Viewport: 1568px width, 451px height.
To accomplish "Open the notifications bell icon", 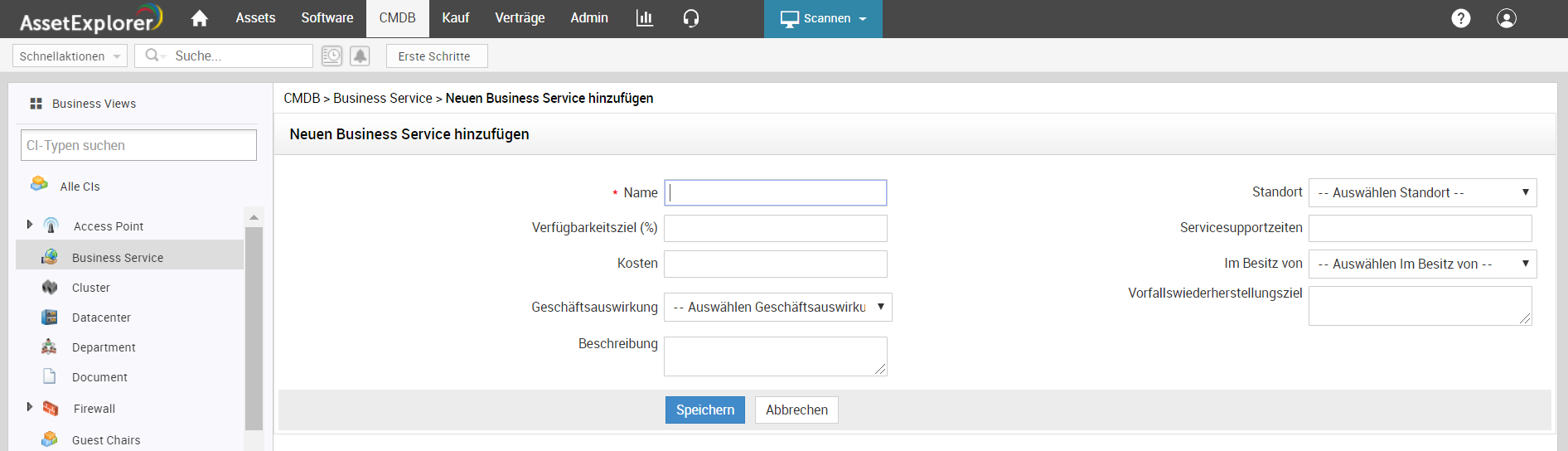I will point(360,56).
